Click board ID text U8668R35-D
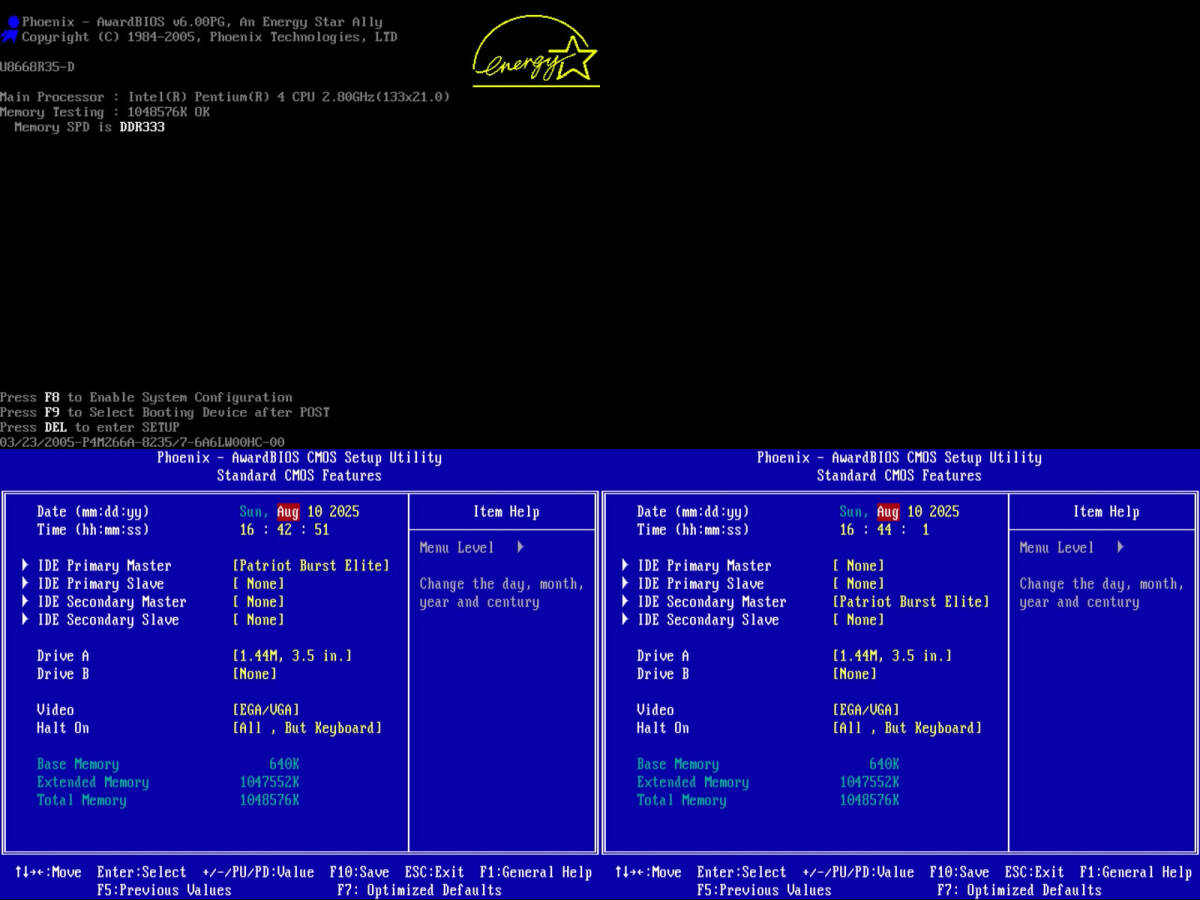The width and height of the screenshot is (1200, 900). click(x=37, y=67)
